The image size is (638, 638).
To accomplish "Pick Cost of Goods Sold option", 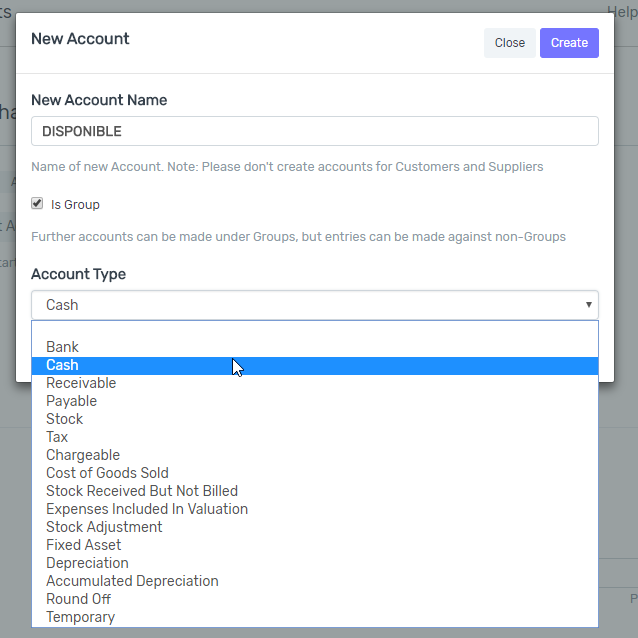I will click(x=315, y=473).
